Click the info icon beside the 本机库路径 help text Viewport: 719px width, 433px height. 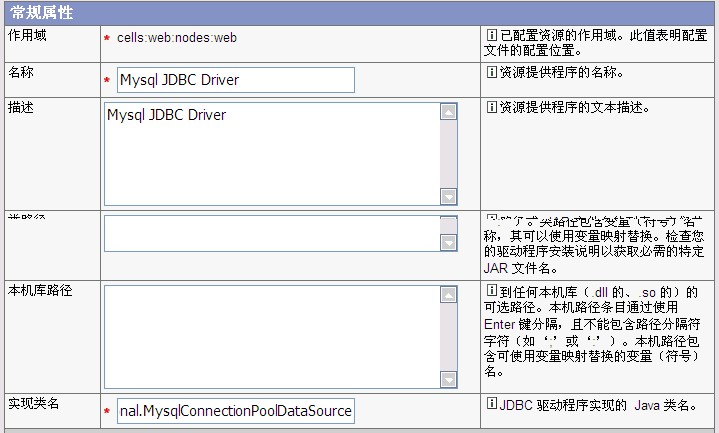(491, 291)
